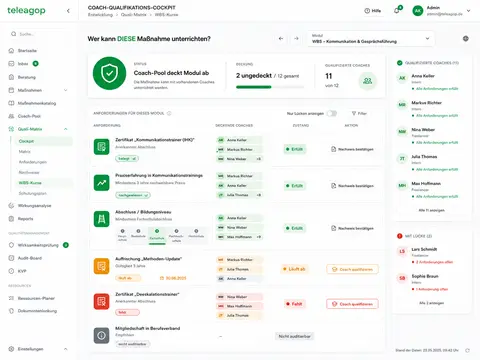Go to next module with right arrow

(296, 39)
